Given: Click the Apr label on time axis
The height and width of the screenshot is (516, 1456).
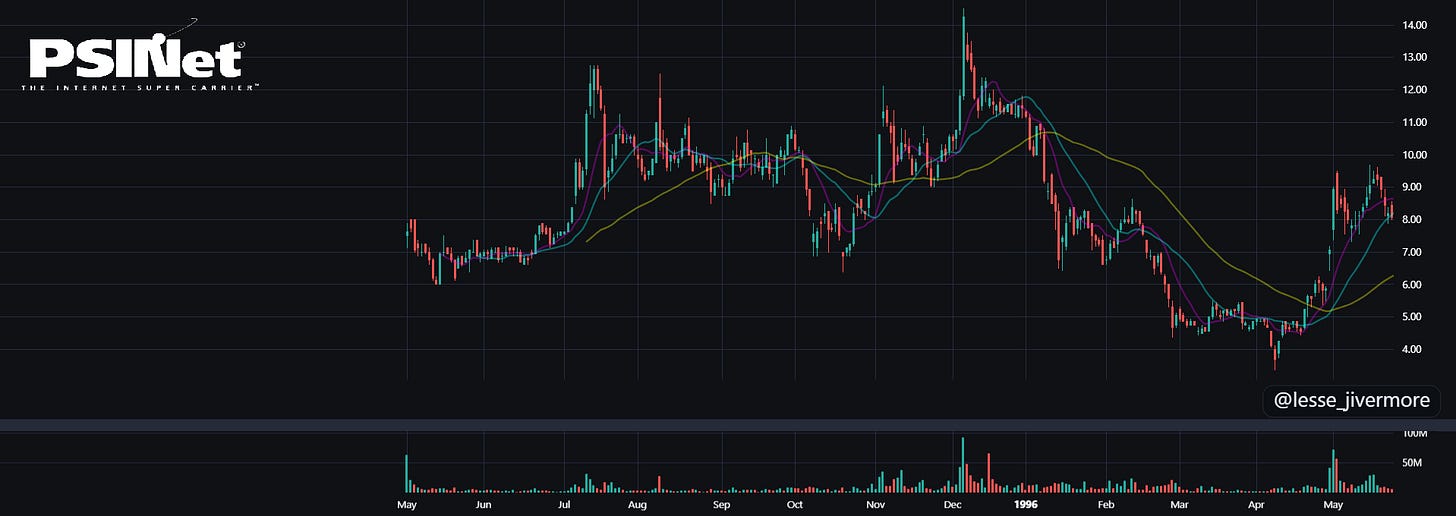Looking at the screenshot, I should (1257, 505).
